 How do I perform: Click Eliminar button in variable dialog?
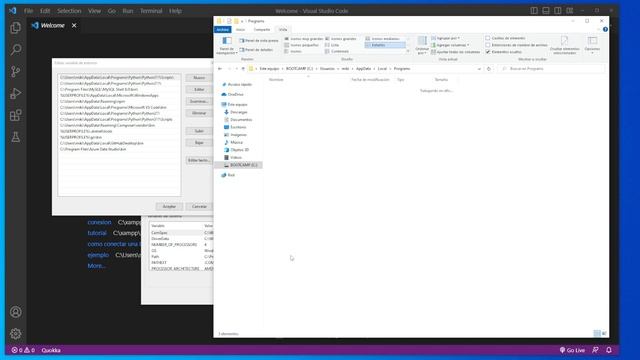tap(199, 113)
